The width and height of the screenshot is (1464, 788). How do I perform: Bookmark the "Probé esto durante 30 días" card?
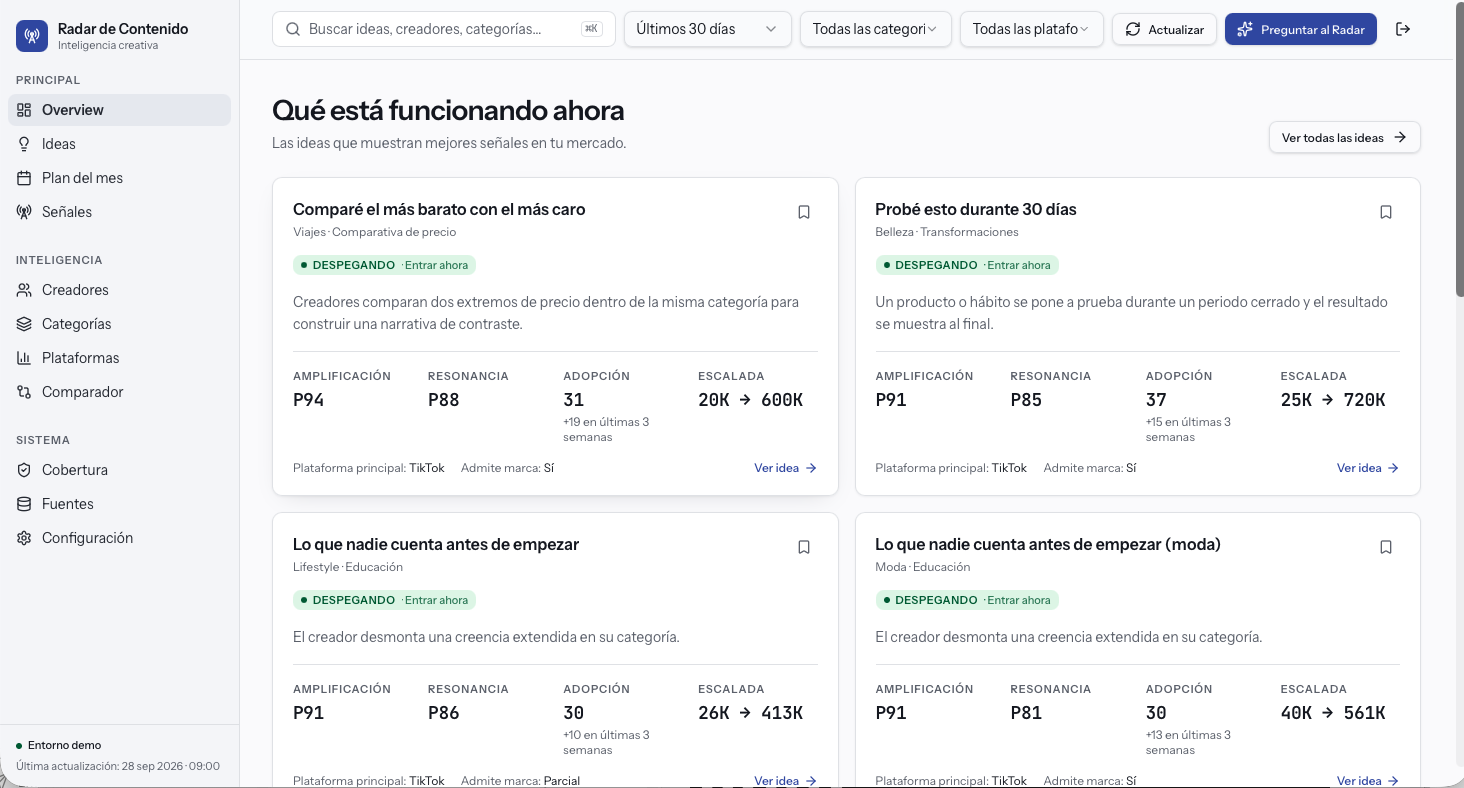click(x=1386, y=212)
